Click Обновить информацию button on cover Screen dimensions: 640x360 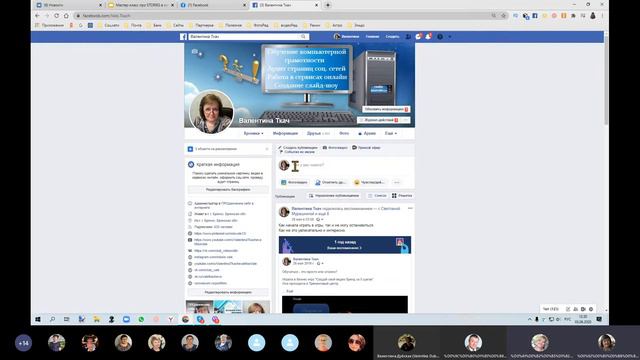[386, 109]
